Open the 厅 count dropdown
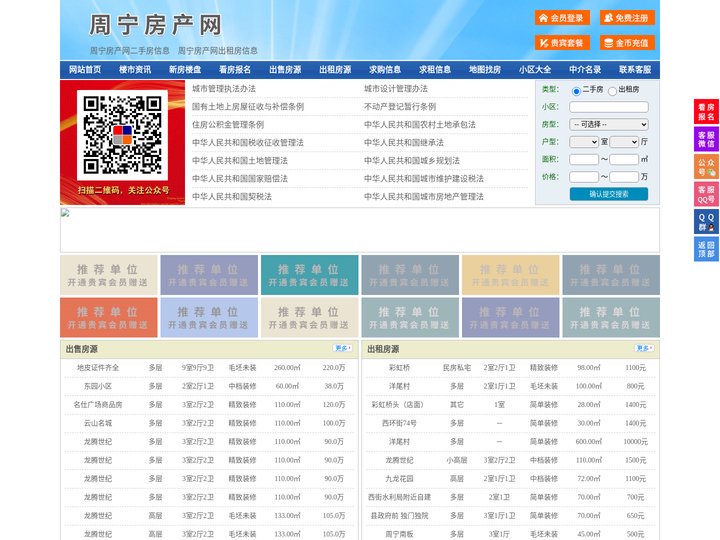This screenshot has width=720, height=540. (624, 142)
